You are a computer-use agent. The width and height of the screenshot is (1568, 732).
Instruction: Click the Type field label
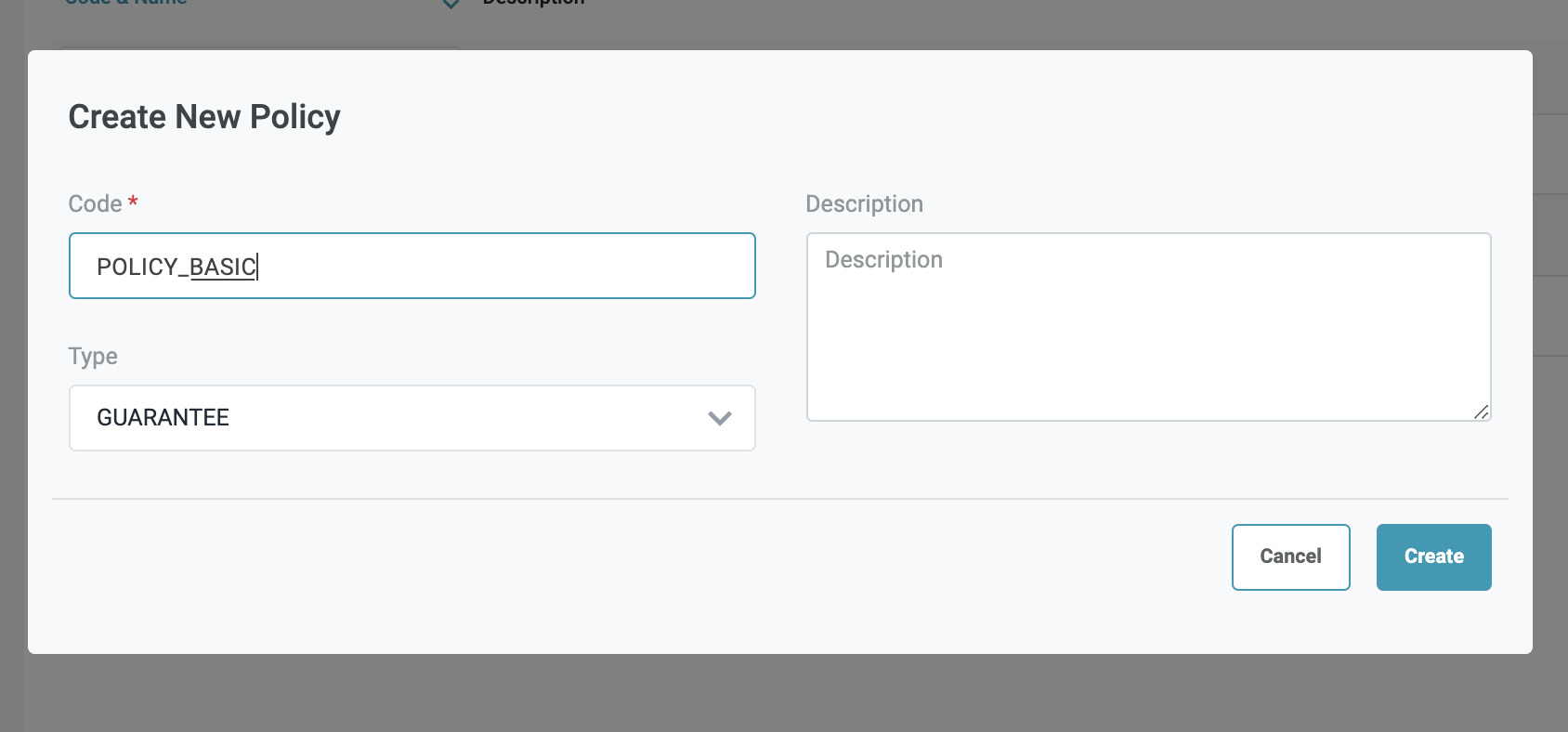(x=93, y=357)
